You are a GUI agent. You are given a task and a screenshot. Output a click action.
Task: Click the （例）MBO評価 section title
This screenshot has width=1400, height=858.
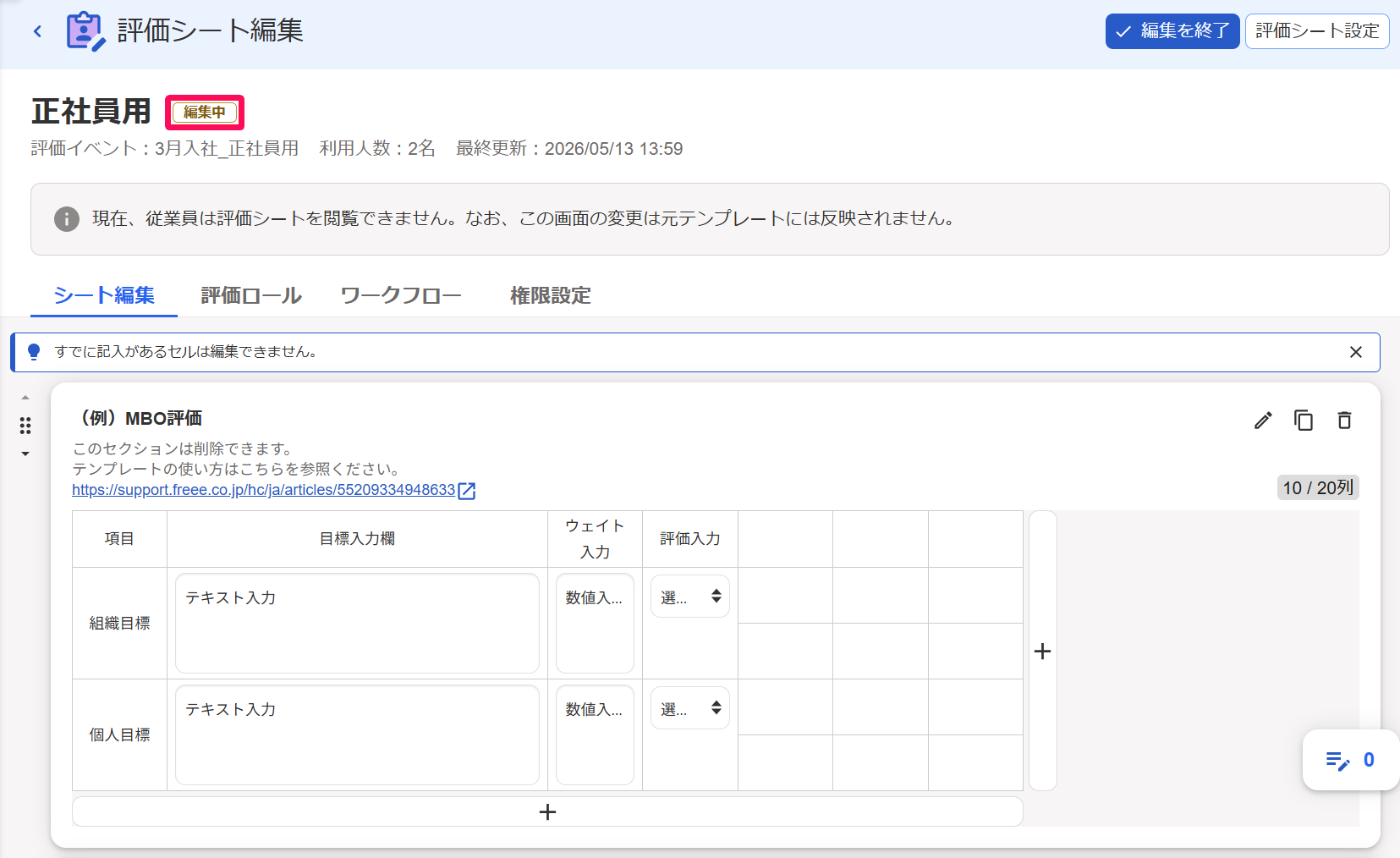[138, 418]
